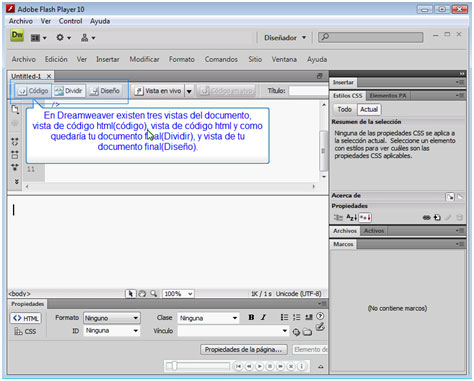This screenshot has height=381, width=474.
Task: Apply unordered list icon
Action: (x=284, y=317)
